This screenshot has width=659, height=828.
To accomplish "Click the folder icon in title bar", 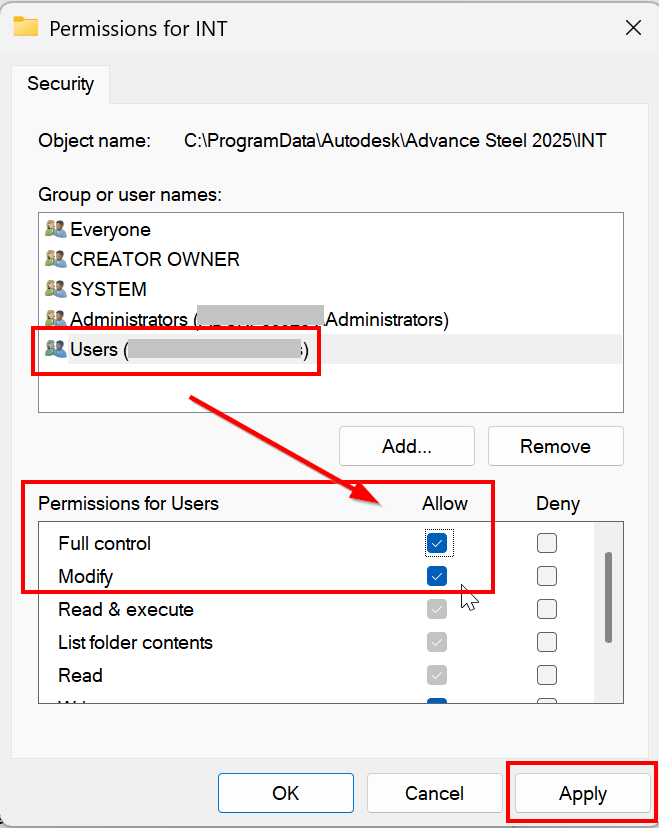I will tap(26, 28).
